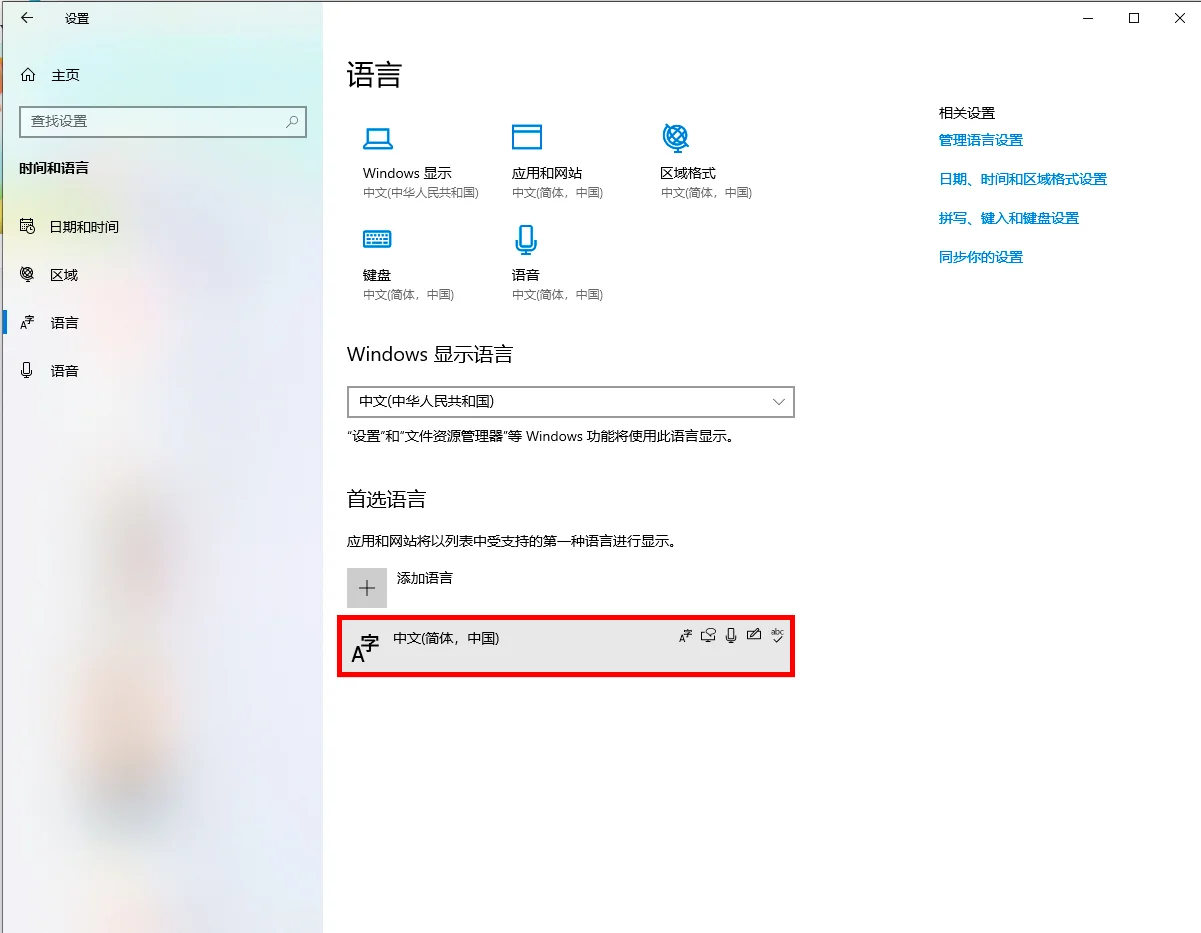Screen dimensions: 1201x933
Task: Click the 查找设置 search box
Action: (x=163, y=122)
